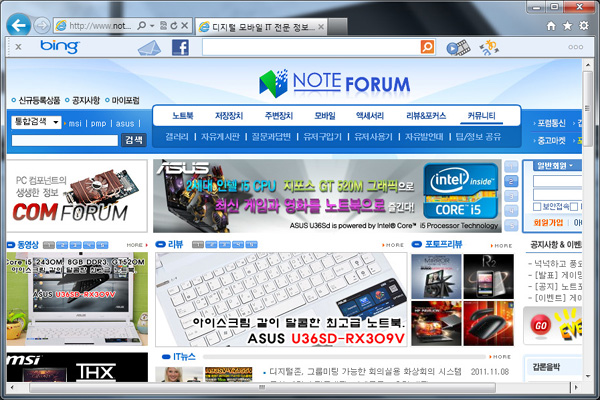600x400 pixels.
Task: Click the 회원가입 sign-up link
Action: [548, 222]
